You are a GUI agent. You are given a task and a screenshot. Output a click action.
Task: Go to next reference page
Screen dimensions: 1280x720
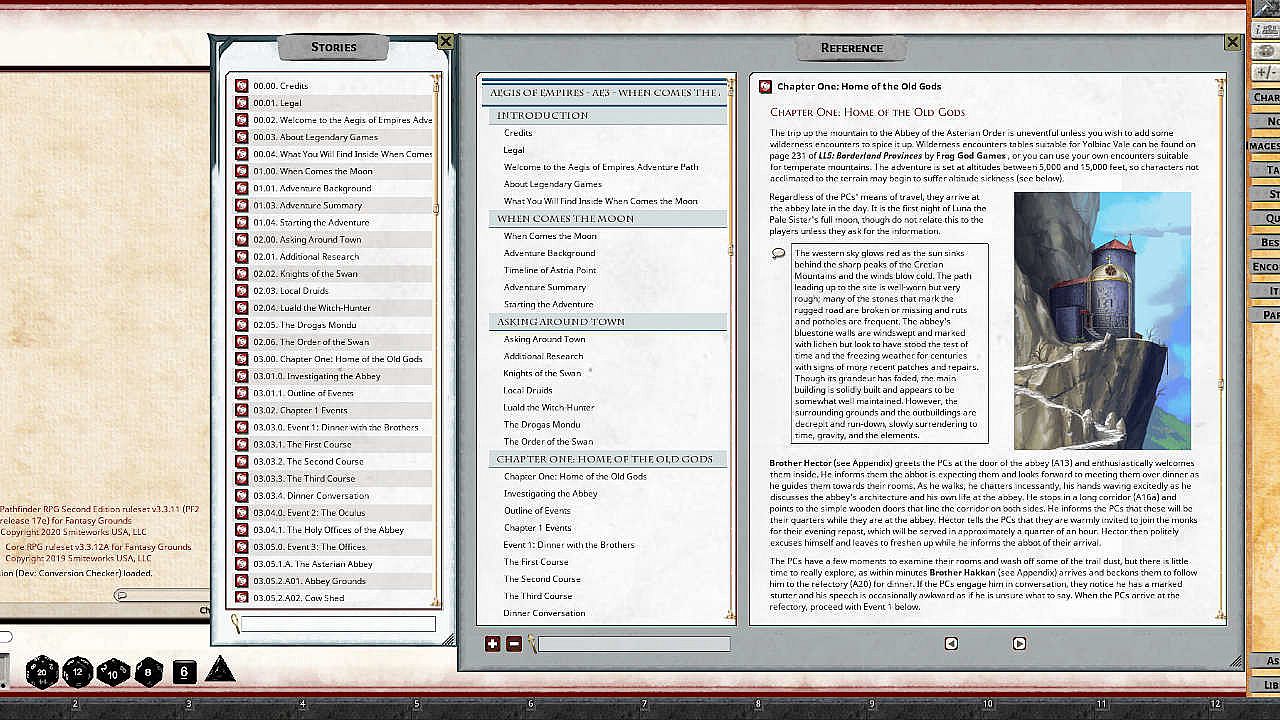click(1019, 644)
